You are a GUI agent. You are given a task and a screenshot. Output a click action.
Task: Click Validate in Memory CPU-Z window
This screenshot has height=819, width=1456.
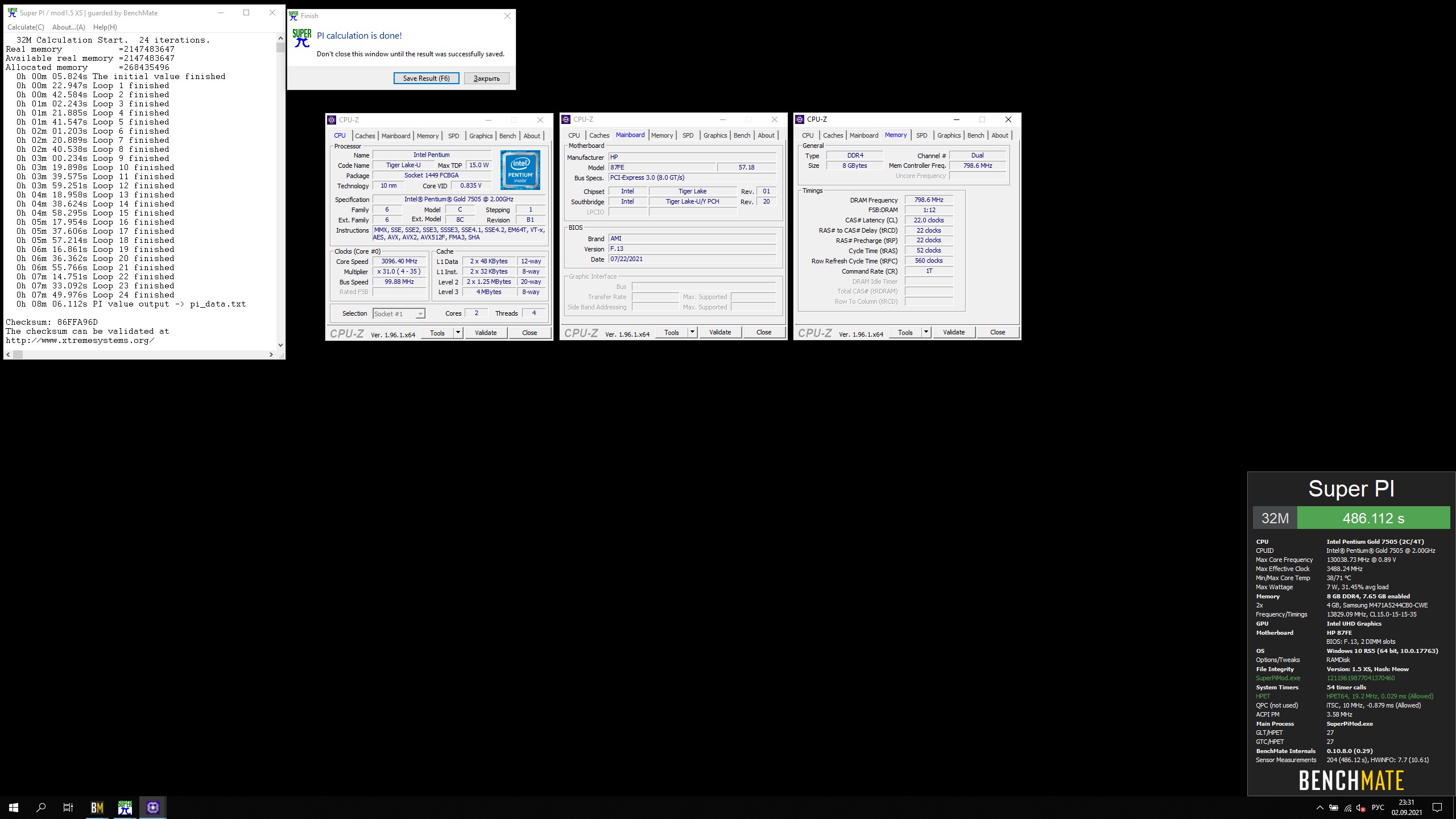click(x=954, y=332)
